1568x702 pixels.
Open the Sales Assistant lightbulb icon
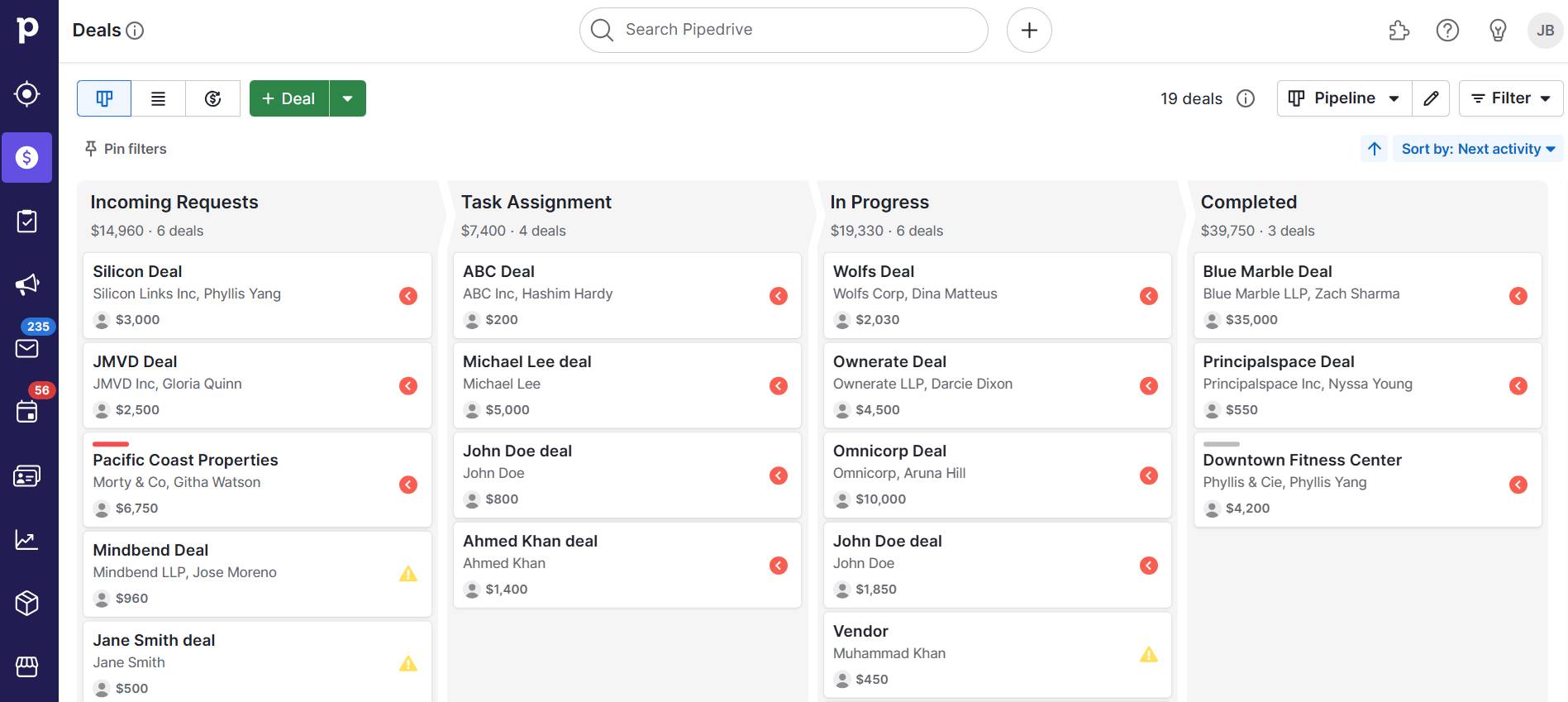click(1497, 31)
